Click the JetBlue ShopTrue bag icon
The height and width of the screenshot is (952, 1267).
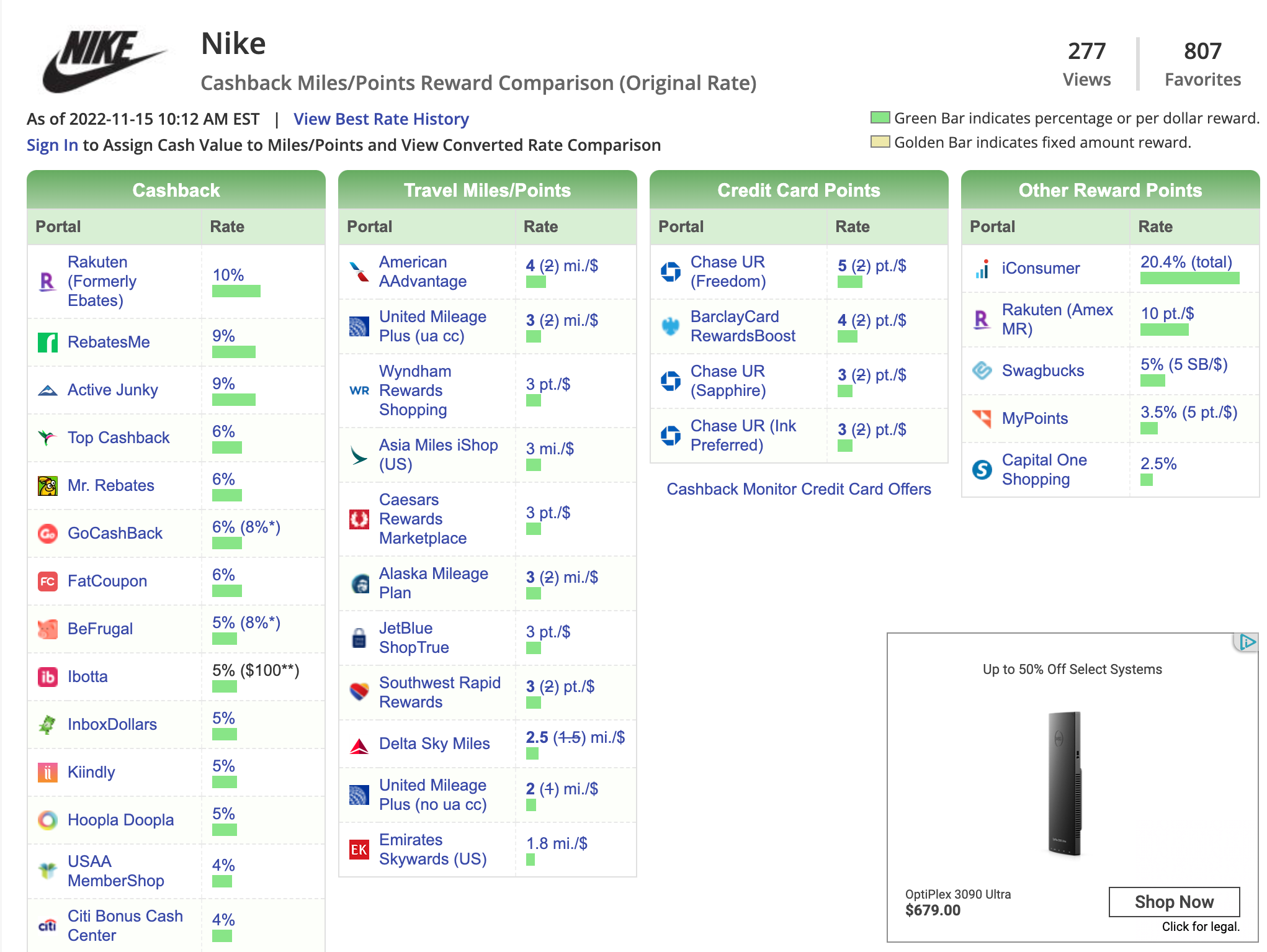[x=359, y=637]
